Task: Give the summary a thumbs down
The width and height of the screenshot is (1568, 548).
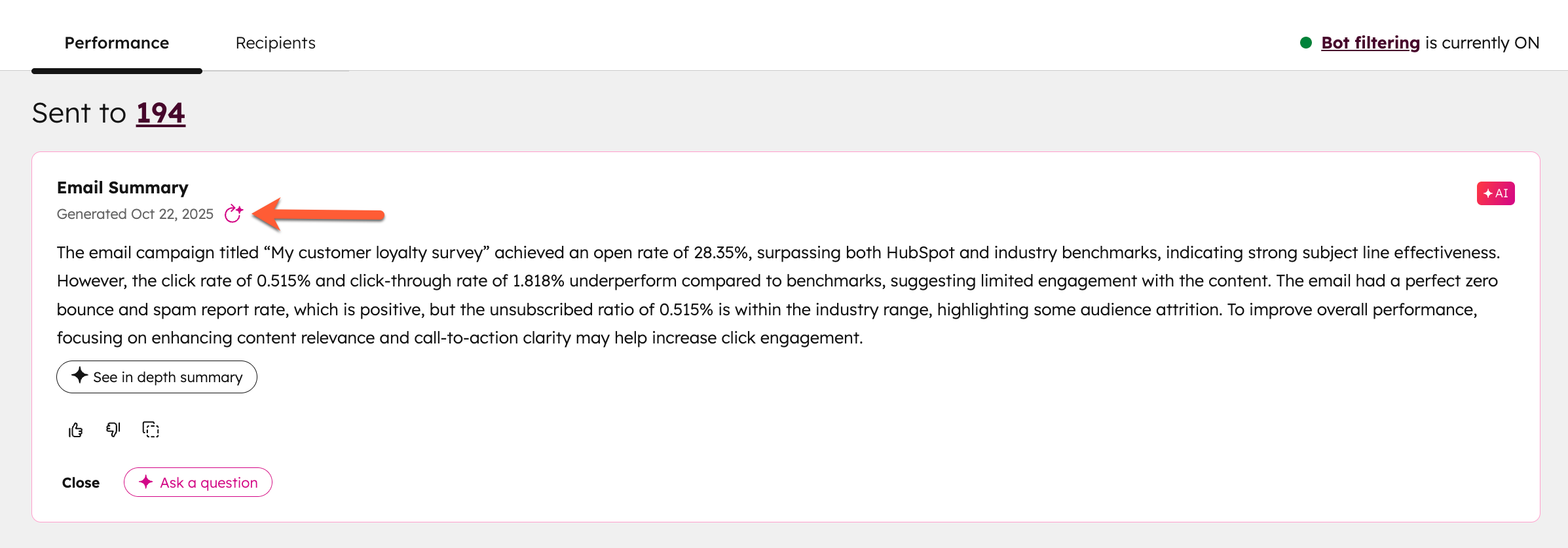Action: pos(113,429)
